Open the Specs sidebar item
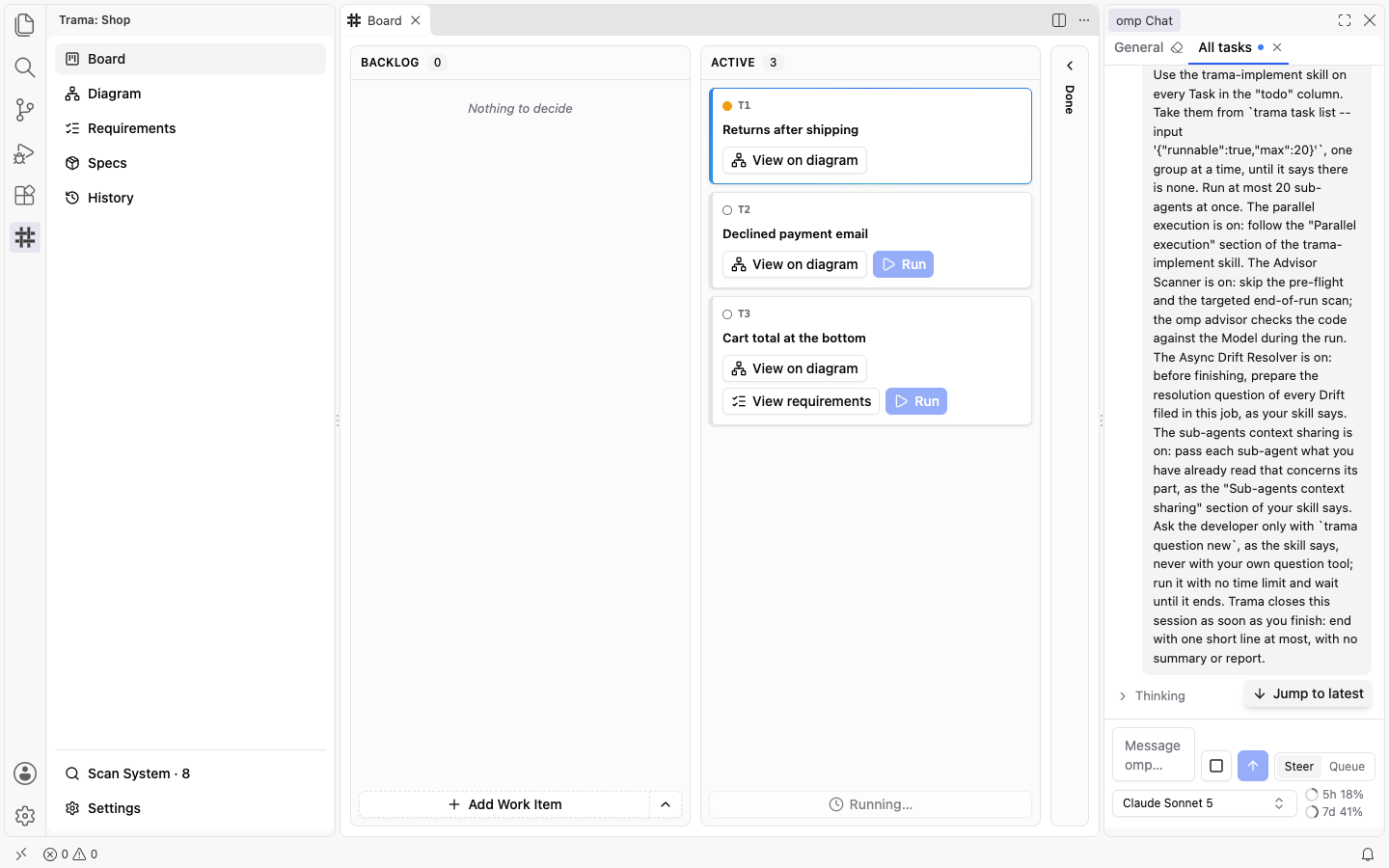This screenshot has width=1389, height=868. pyautogui.click(x=190, y=163)
